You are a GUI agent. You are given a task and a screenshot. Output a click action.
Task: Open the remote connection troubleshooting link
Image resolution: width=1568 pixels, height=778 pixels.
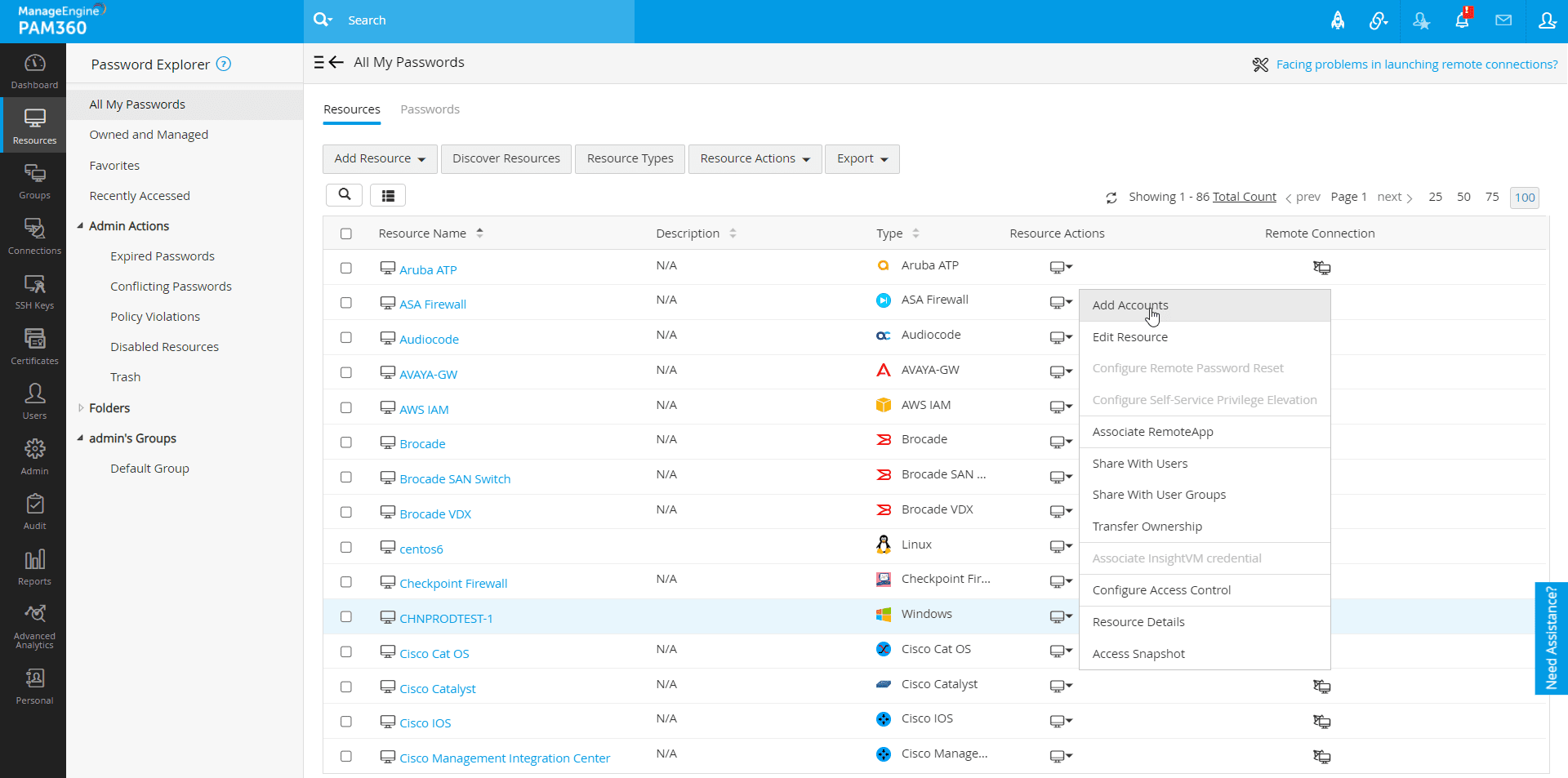point(1416,64)
